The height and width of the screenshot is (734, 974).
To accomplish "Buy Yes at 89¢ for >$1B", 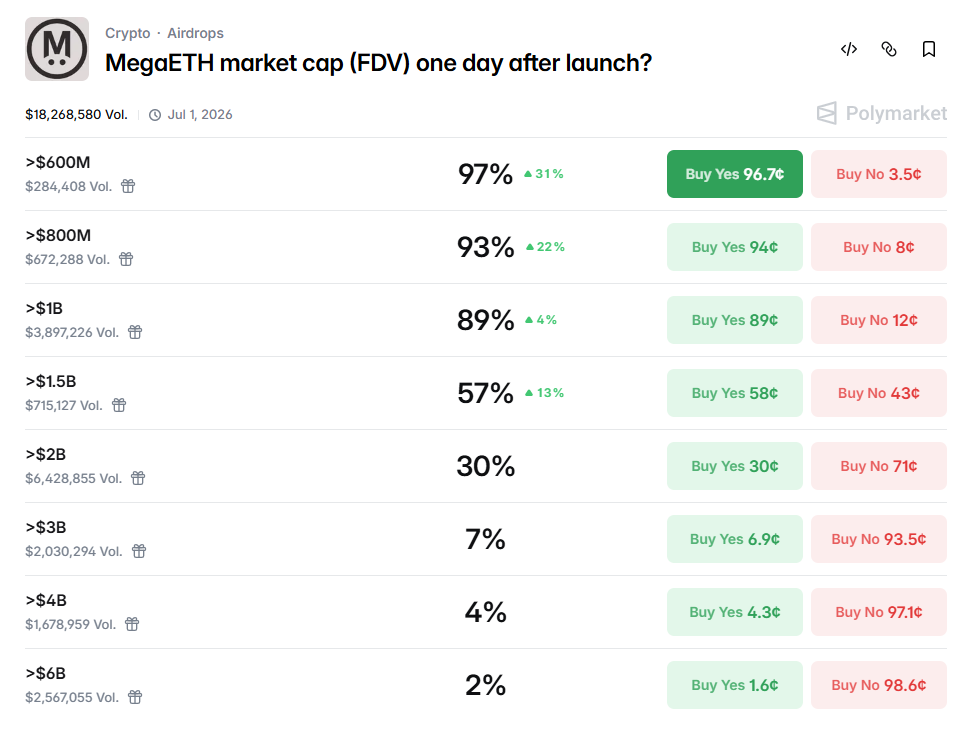I will (734, 320).
